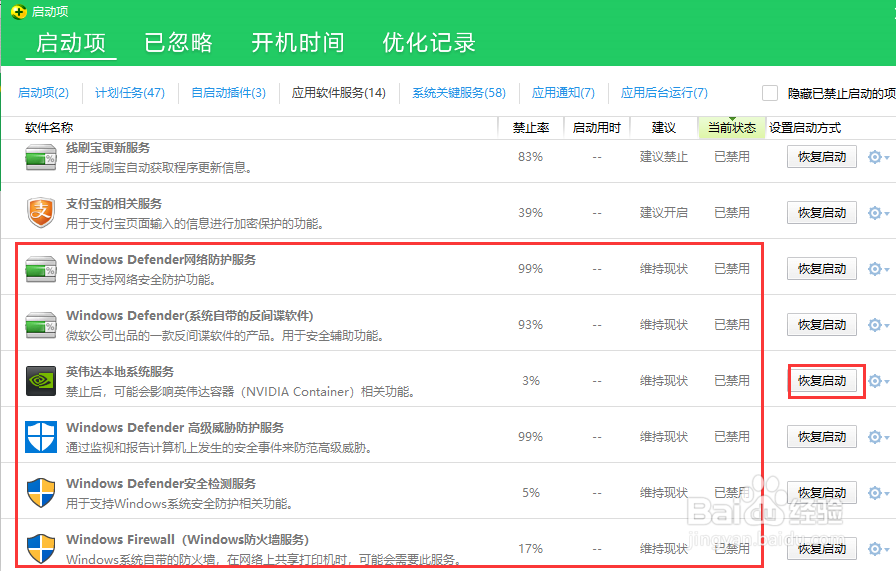The image size is (896, 571).
Task: Select 应用软件服务(14) sub-tab
Action: [339, 93]
